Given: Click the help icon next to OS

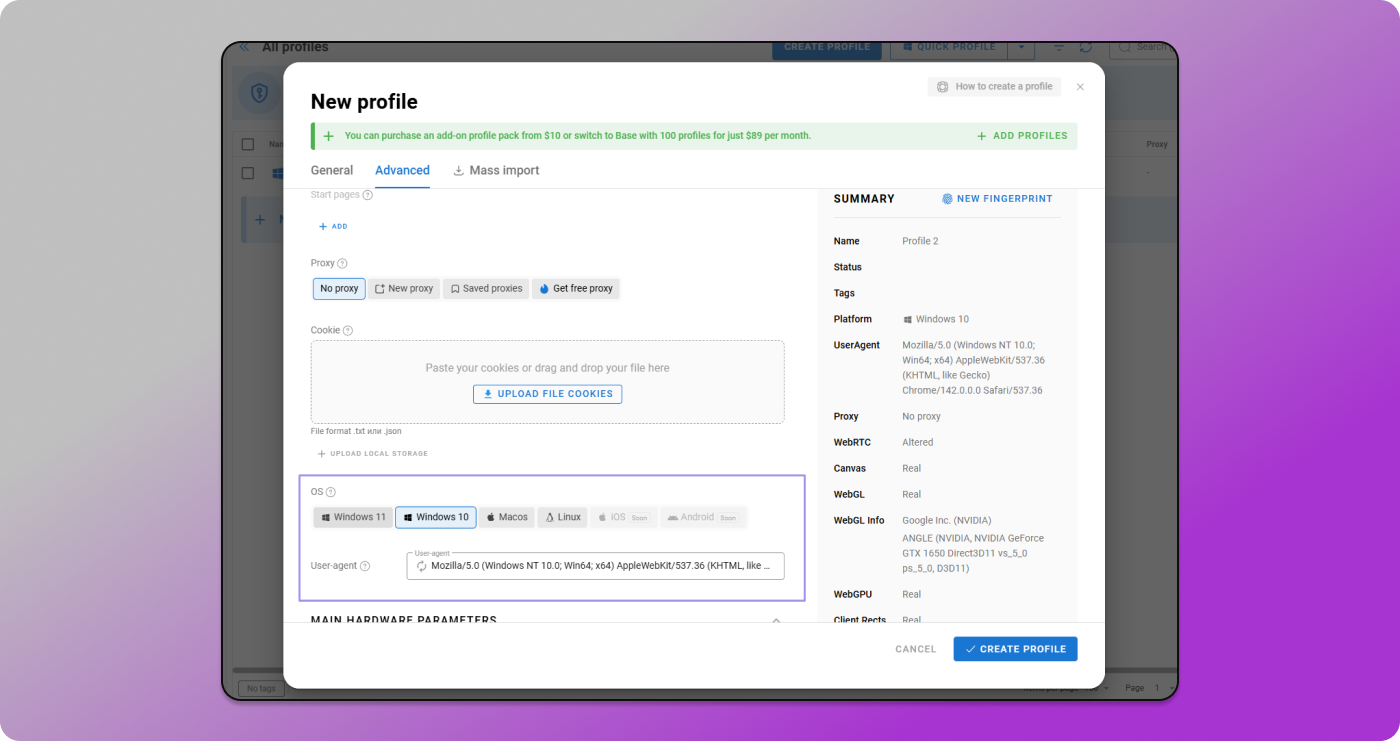Looking at the screenshot, I should coord(331,492).
